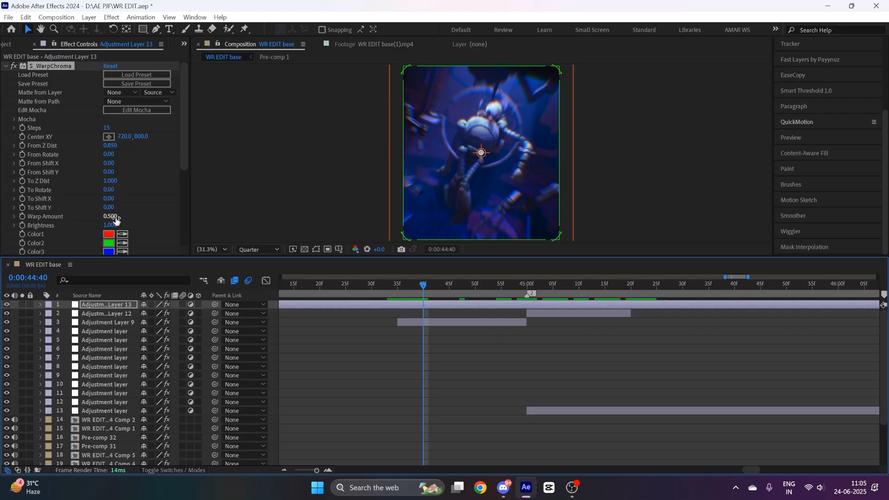
Task: Select the Rectangle shape tool
Action: [143, 29]
